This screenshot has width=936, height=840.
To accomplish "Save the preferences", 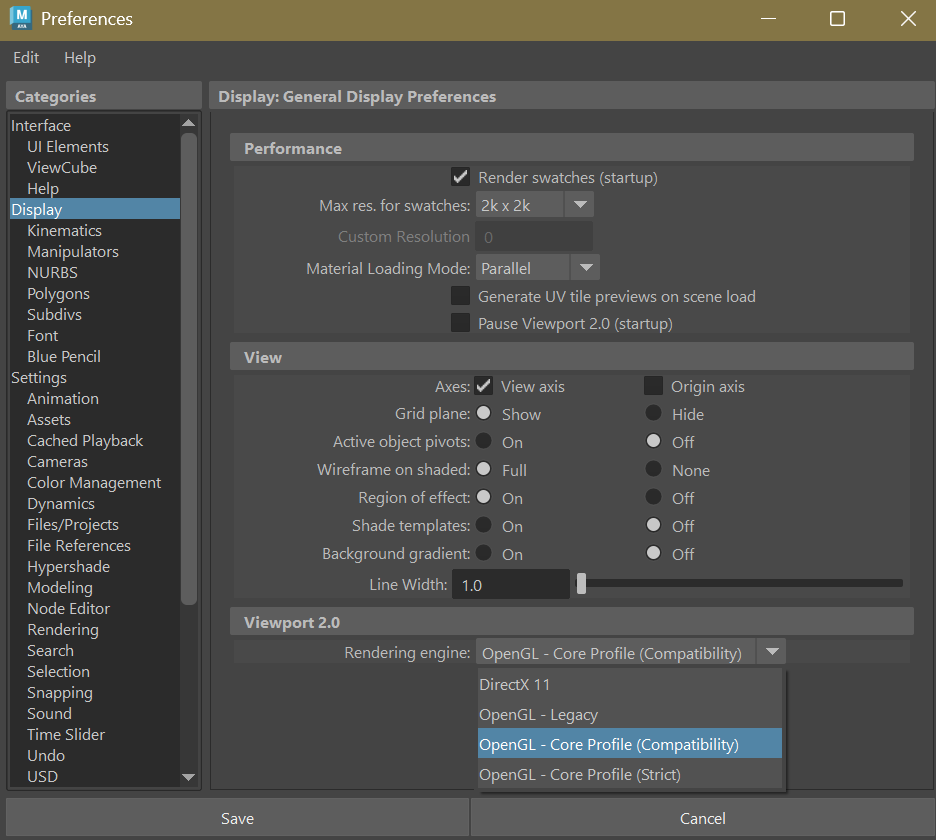I will (238, 818).
